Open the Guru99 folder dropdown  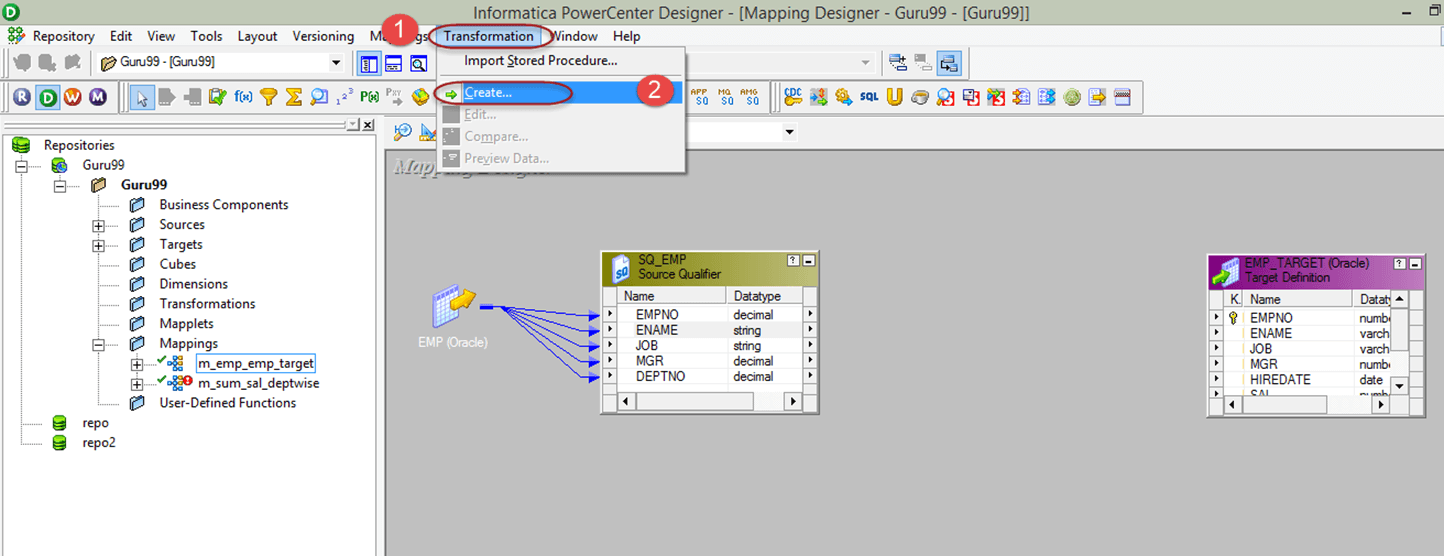tap(336, 63)
